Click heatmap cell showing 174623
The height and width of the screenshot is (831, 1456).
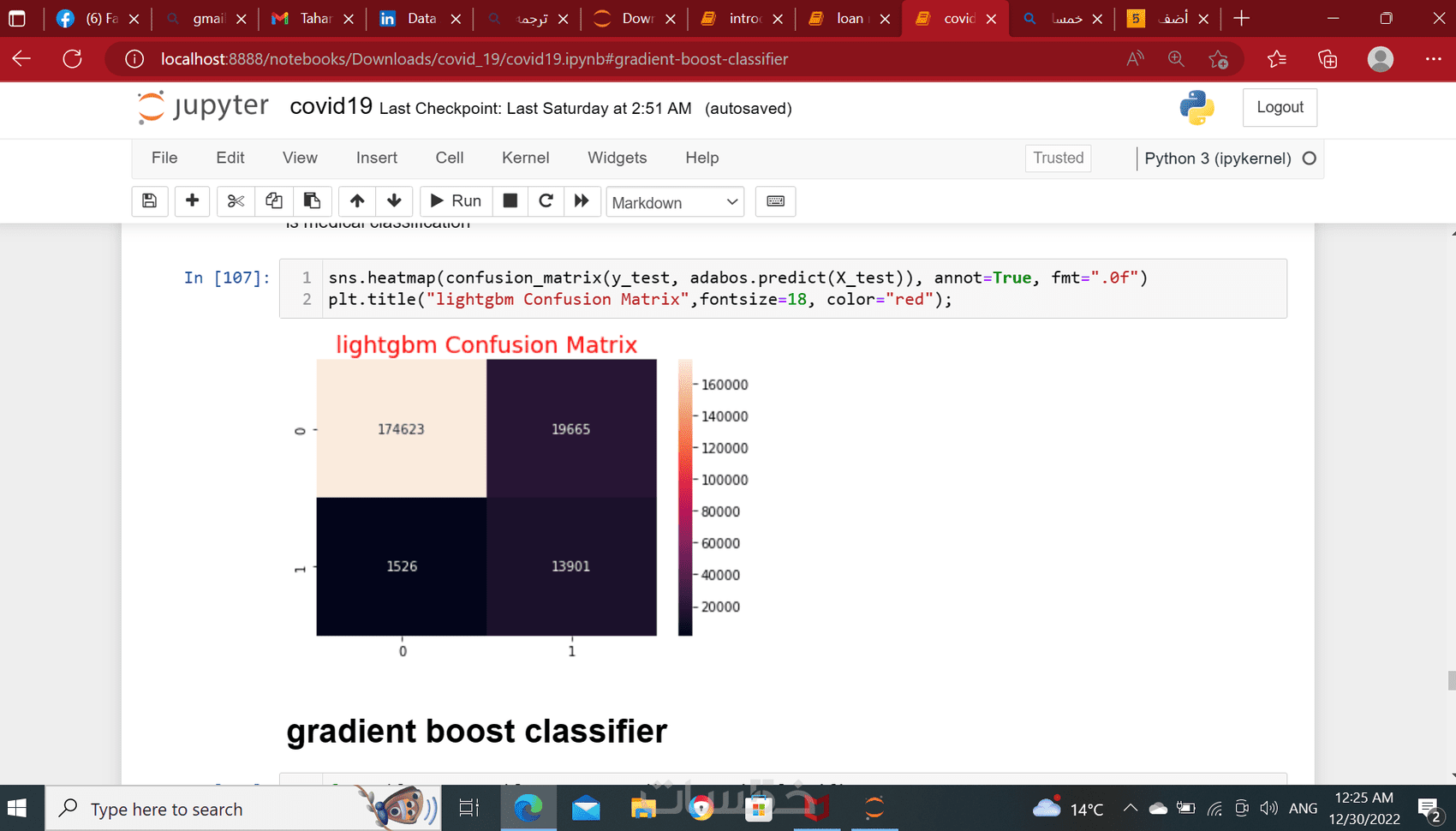coord(401,428)
